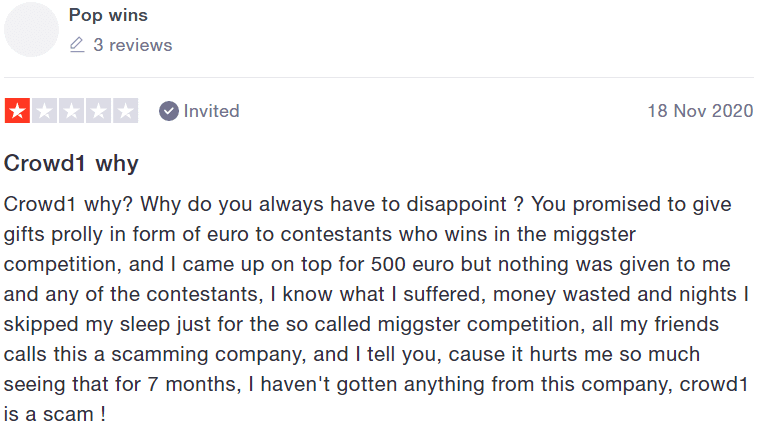Click the final line is a scam
Screen dimensions: 759x427
click(x=55, y=414)
